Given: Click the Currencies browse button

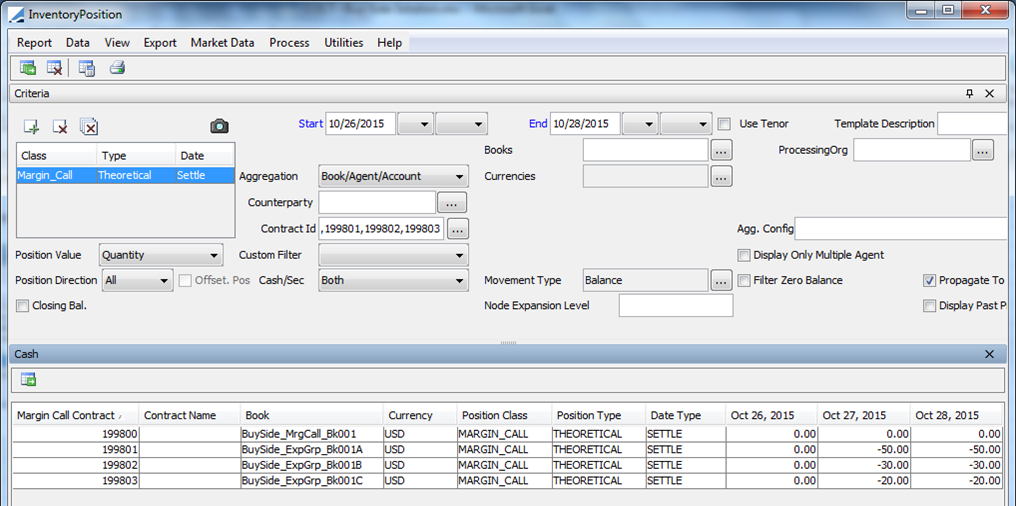Looking at the screenshot, I should [x=722, y=176].
